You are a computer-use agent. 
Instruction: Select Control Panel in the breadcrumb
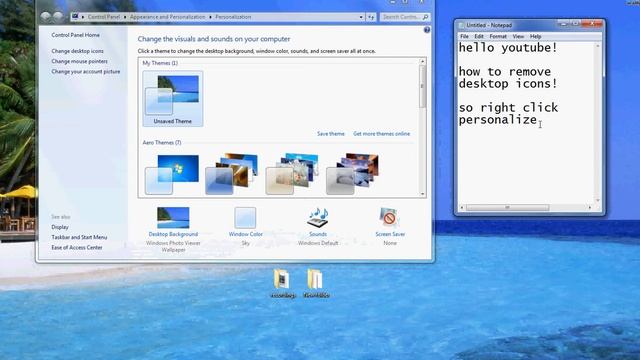coord(104,17)
